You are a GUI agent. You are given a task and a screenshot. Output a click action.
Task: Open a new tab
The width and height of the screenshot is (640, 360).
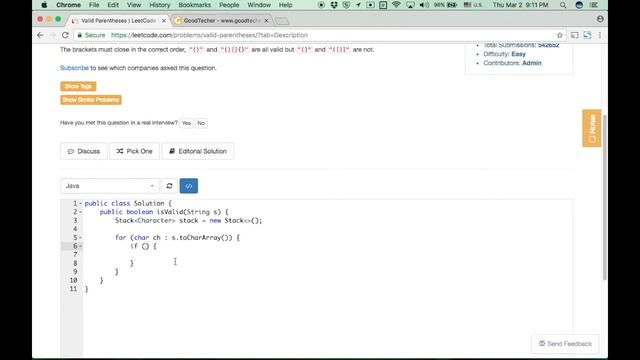[x=282, y=20]
